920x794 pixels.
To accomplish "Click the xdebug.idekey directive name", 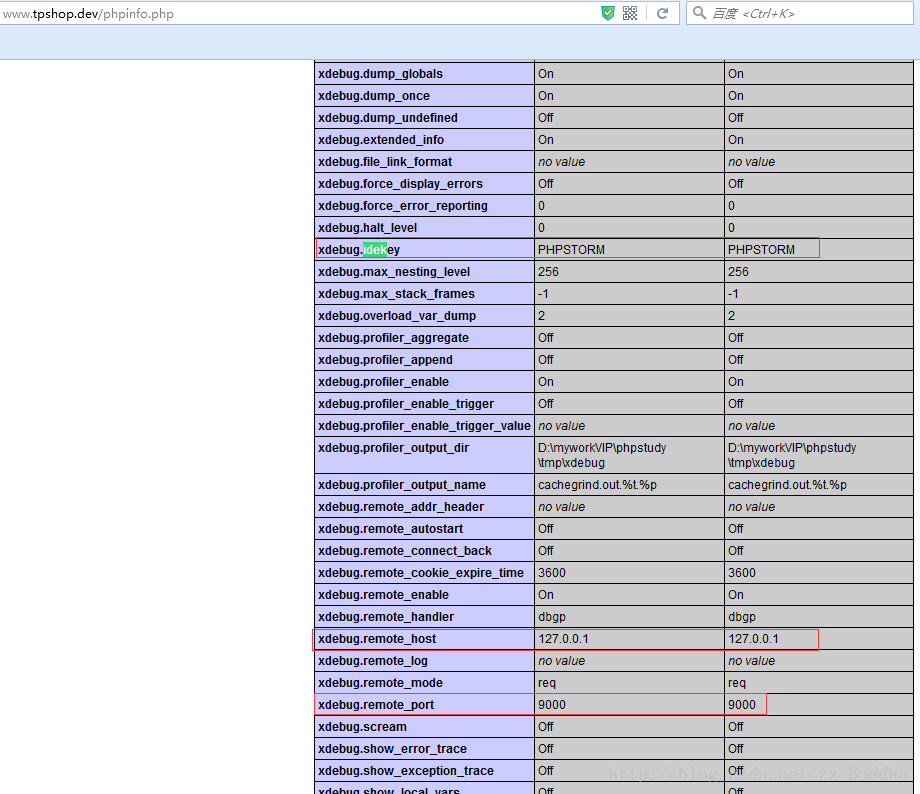I will [x=358, y=250].
